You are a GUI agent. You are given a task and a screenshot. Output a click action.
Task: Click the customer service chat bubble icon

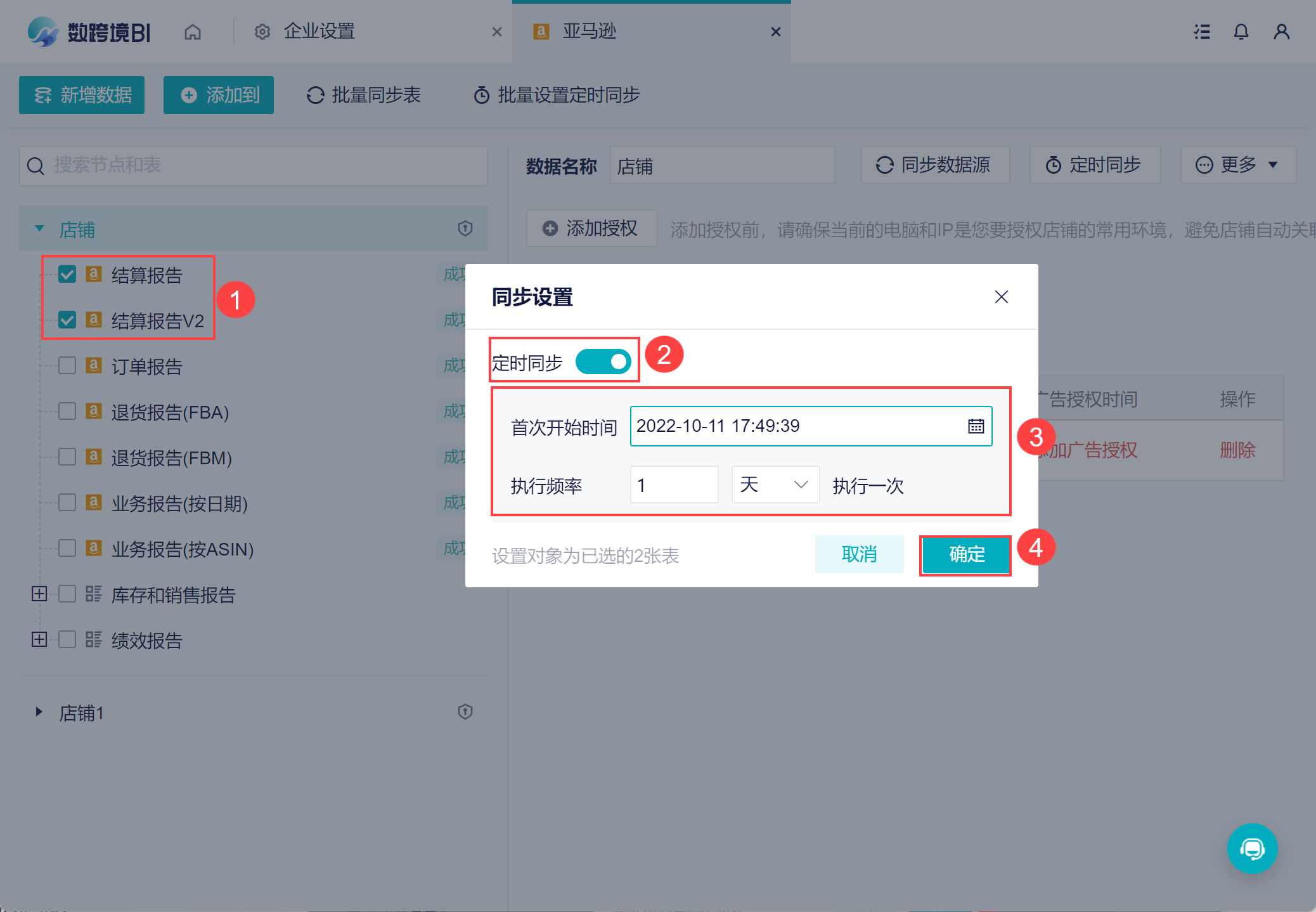(1252, 848)
